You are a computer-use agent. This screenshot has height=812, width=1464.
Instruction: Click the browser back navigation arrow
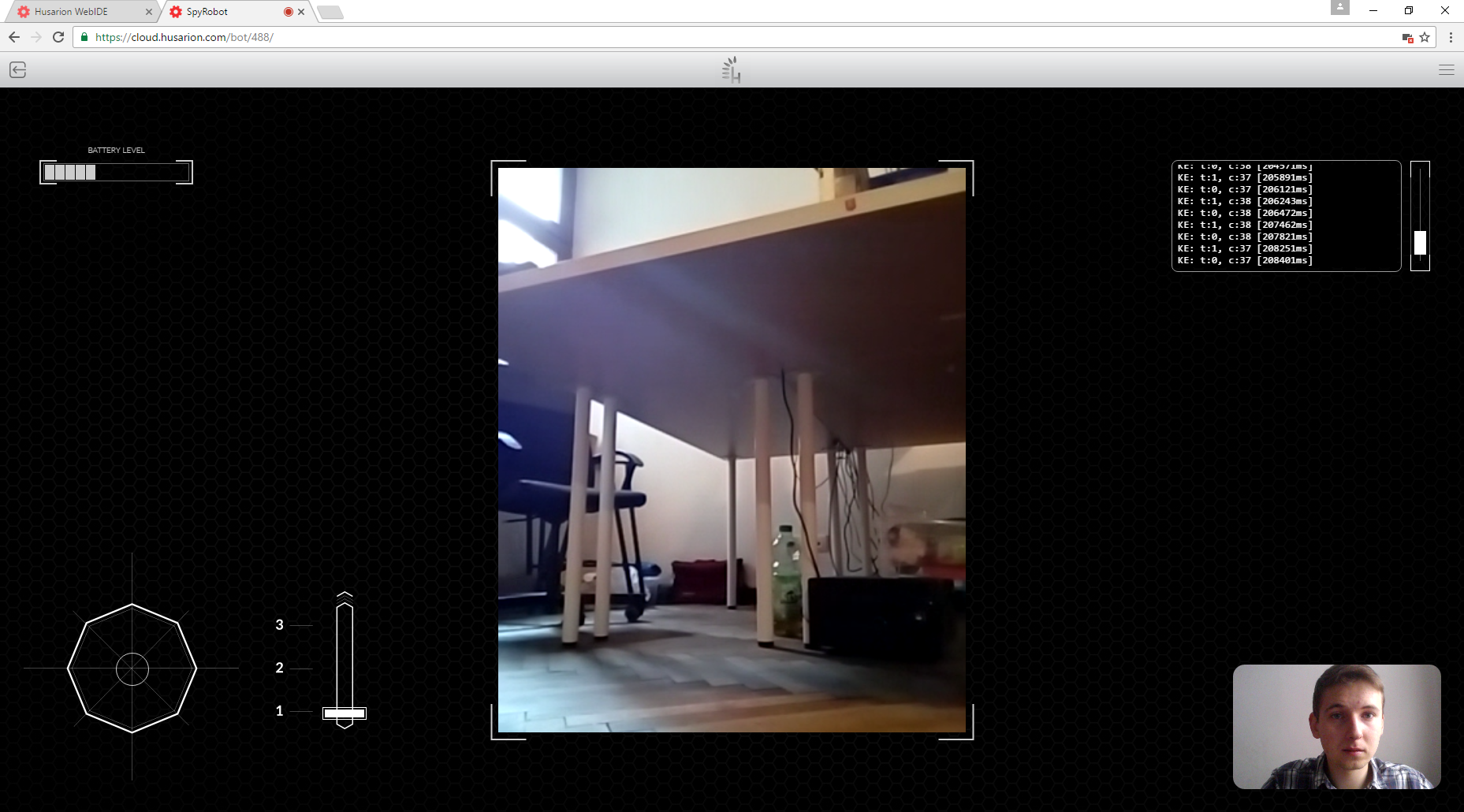click(13, 37)
